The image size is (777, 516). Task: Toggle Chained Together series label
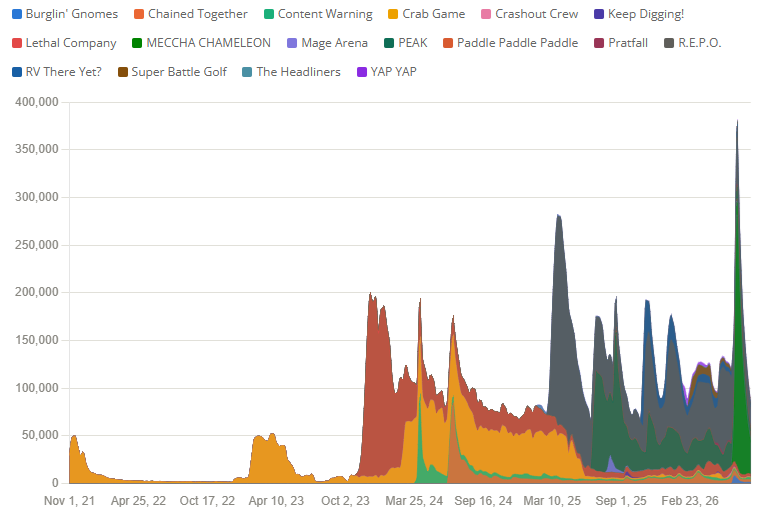(x=198, y=14)
